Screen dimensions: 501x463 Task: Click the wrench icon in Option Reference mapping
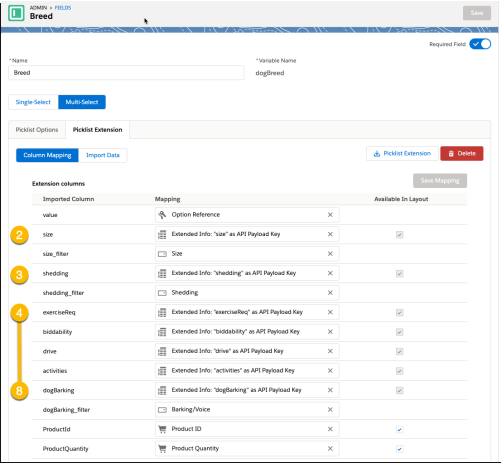pyautogui.click(x=162, y=215)
